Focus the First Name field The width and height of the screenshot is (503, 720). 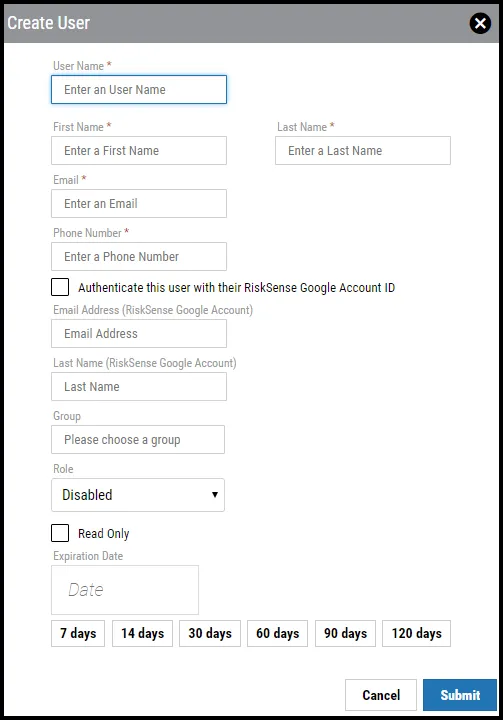(x=139, y=151)
